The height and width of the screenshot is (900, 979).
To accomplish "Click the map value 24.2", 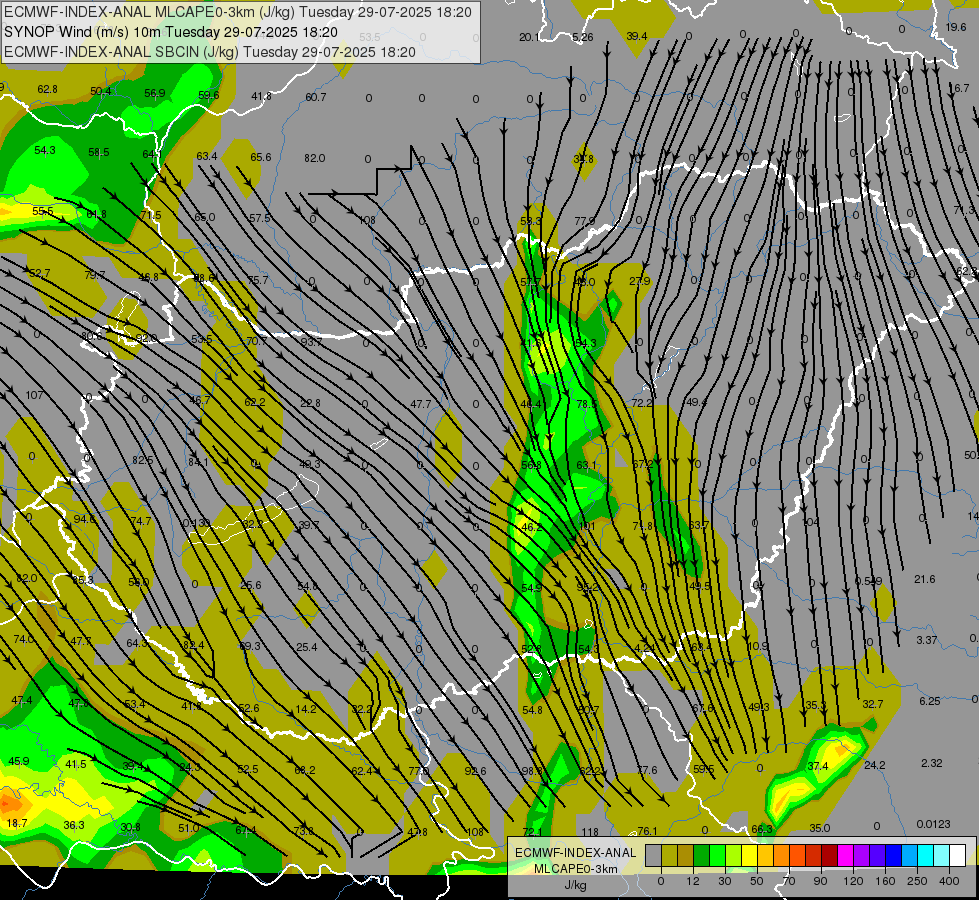I will coord(875,764).
